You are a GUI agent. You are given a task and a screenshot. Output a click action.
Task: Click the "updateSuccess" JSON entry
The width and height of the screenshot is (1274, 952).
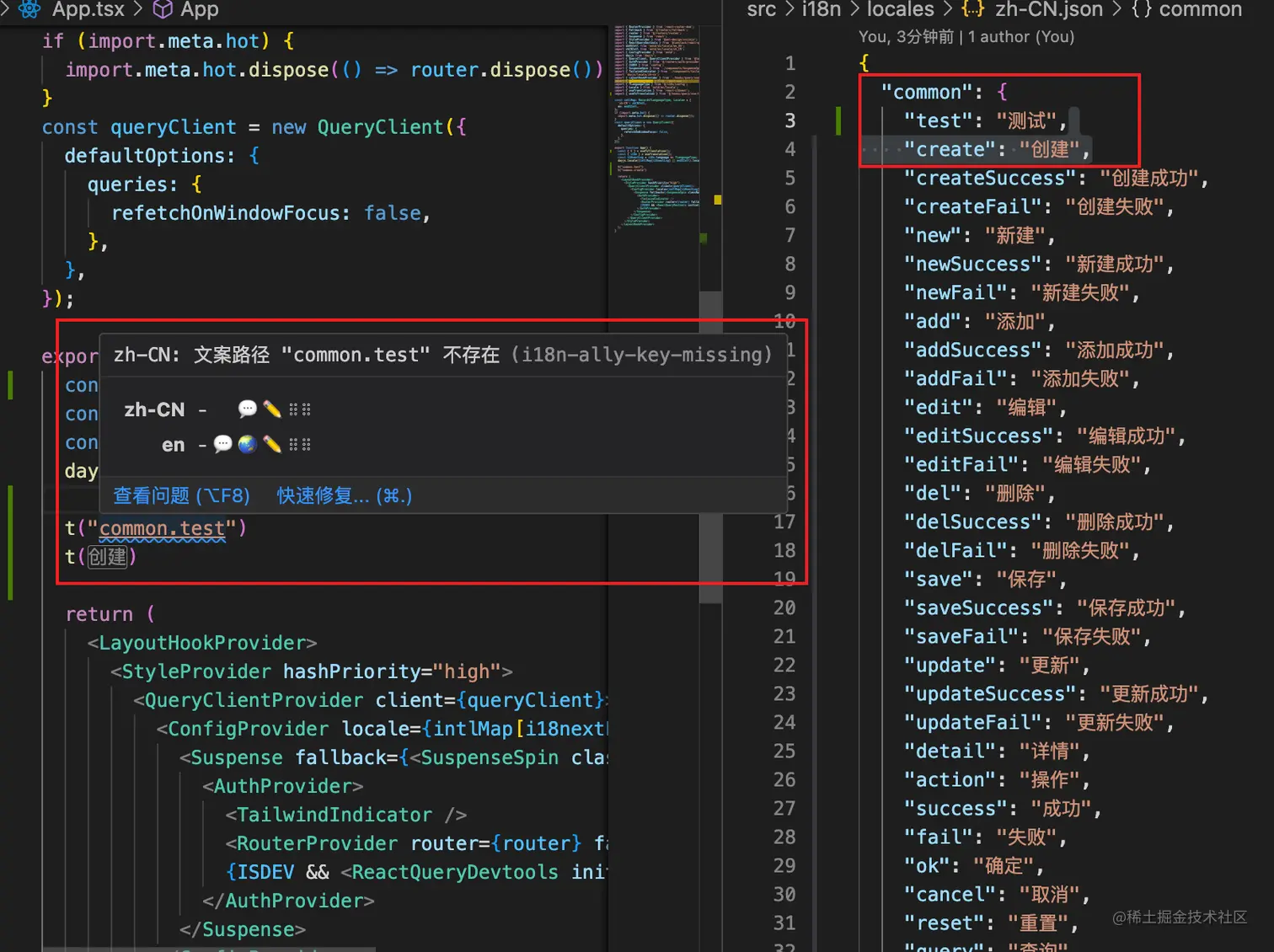1056,693
